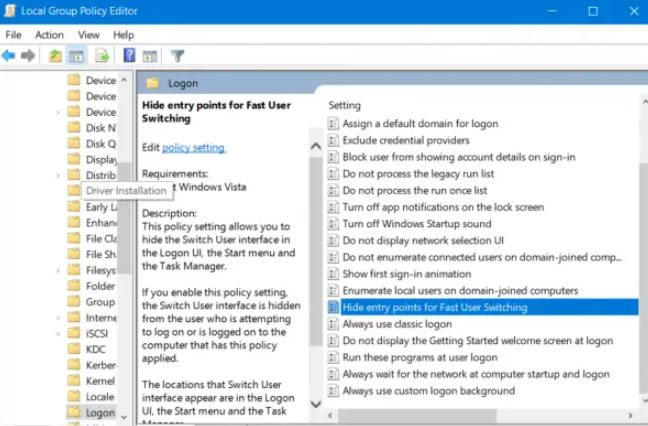Click description pane scroll down arrow
648x426 pixels.
tap(316, 404)
